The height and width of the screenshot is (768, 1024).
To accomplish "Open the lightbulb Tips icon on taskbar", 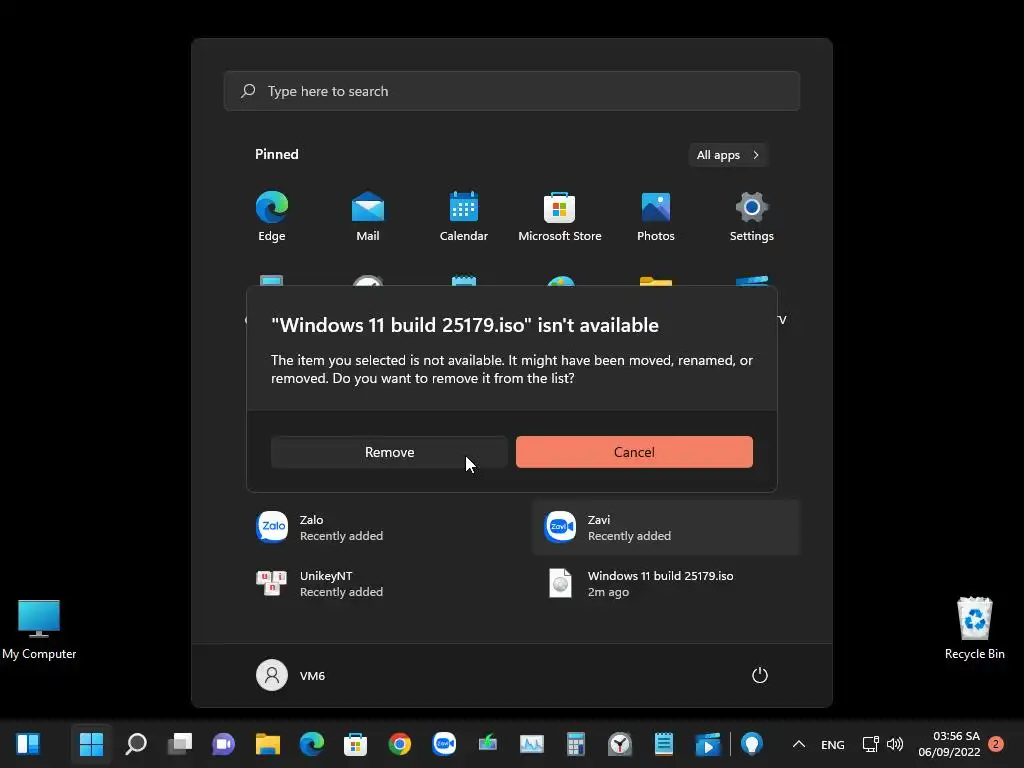I will (x=752, y=744).
